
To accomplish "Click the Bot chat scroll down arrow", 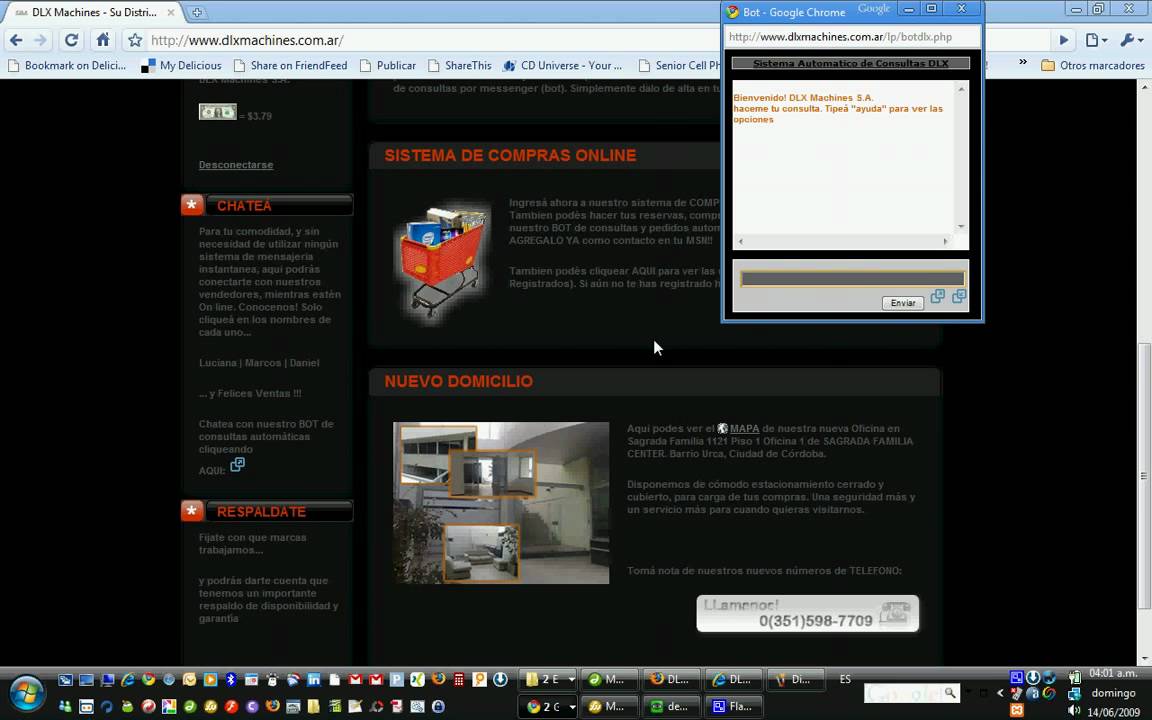I will (x=961, y=226).
